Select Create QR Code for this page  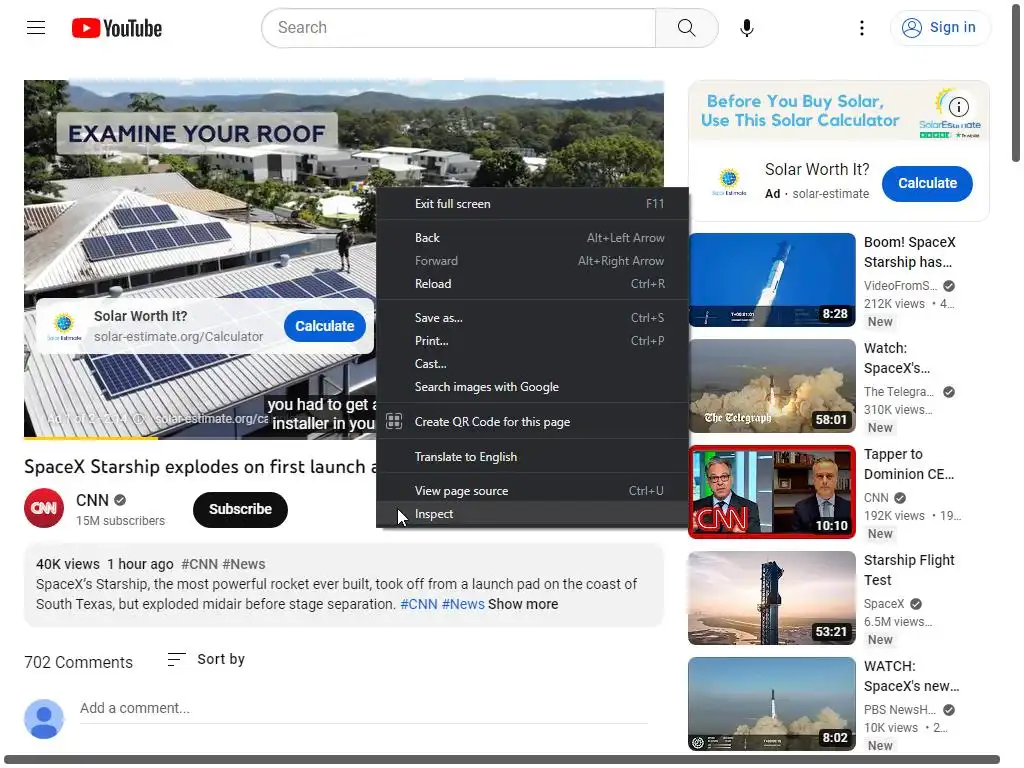click(x=532, y=422)
